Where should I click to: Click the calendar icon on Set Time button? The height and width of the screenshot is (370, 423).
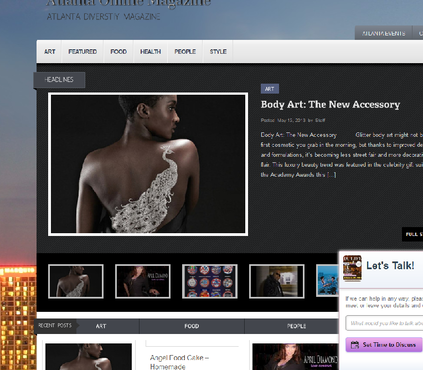355,345
